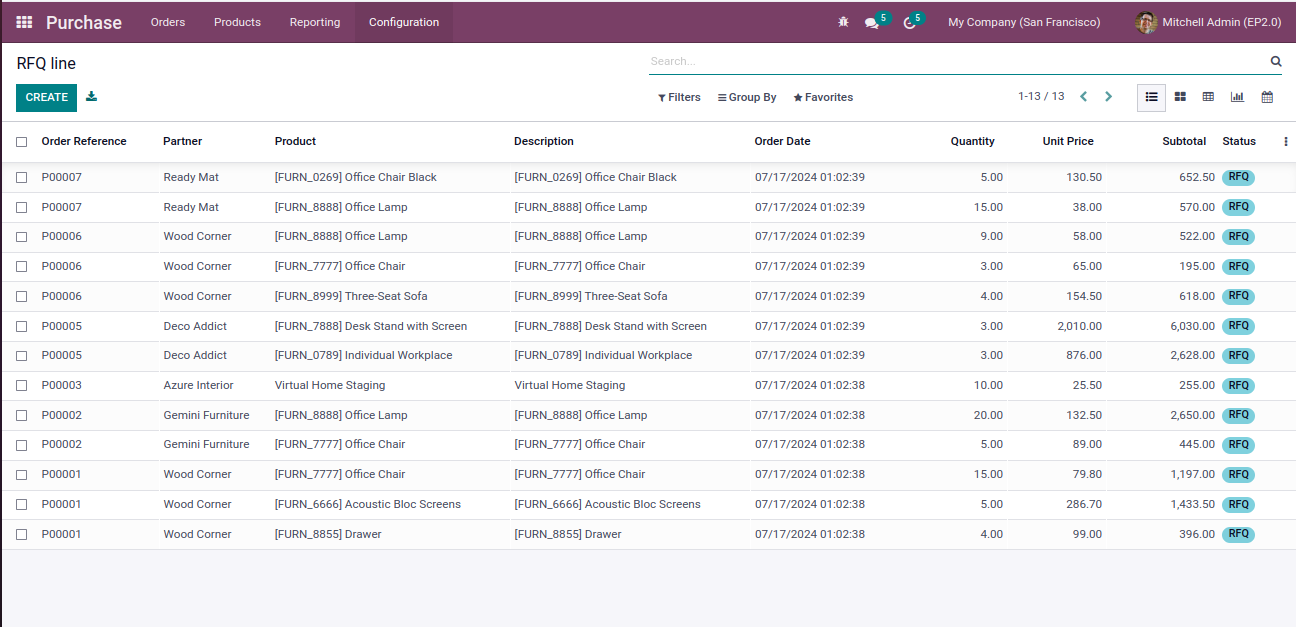
Task: Open the Configuration menu
Action: tap(404, 22)
